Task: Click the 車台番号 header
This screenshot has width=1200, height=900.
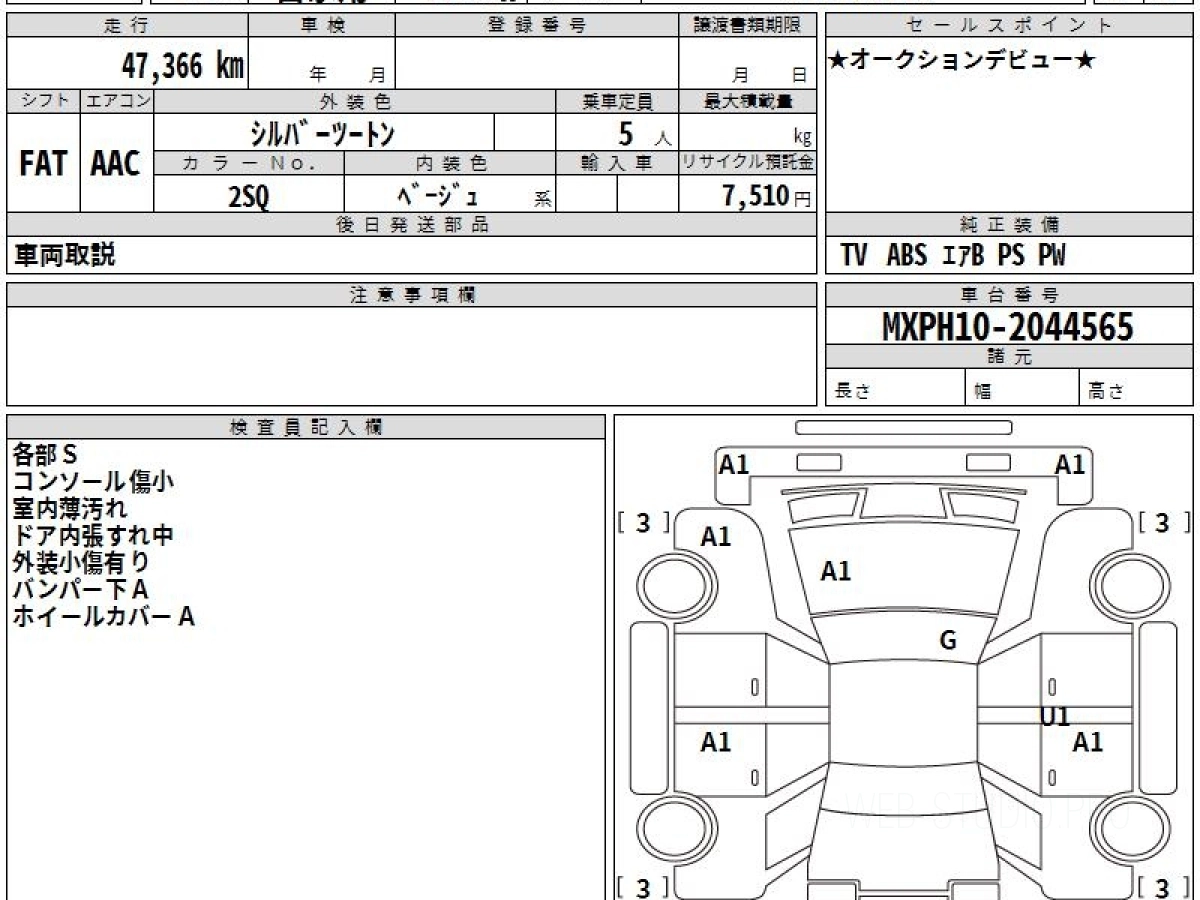Action: [1009, 295]
